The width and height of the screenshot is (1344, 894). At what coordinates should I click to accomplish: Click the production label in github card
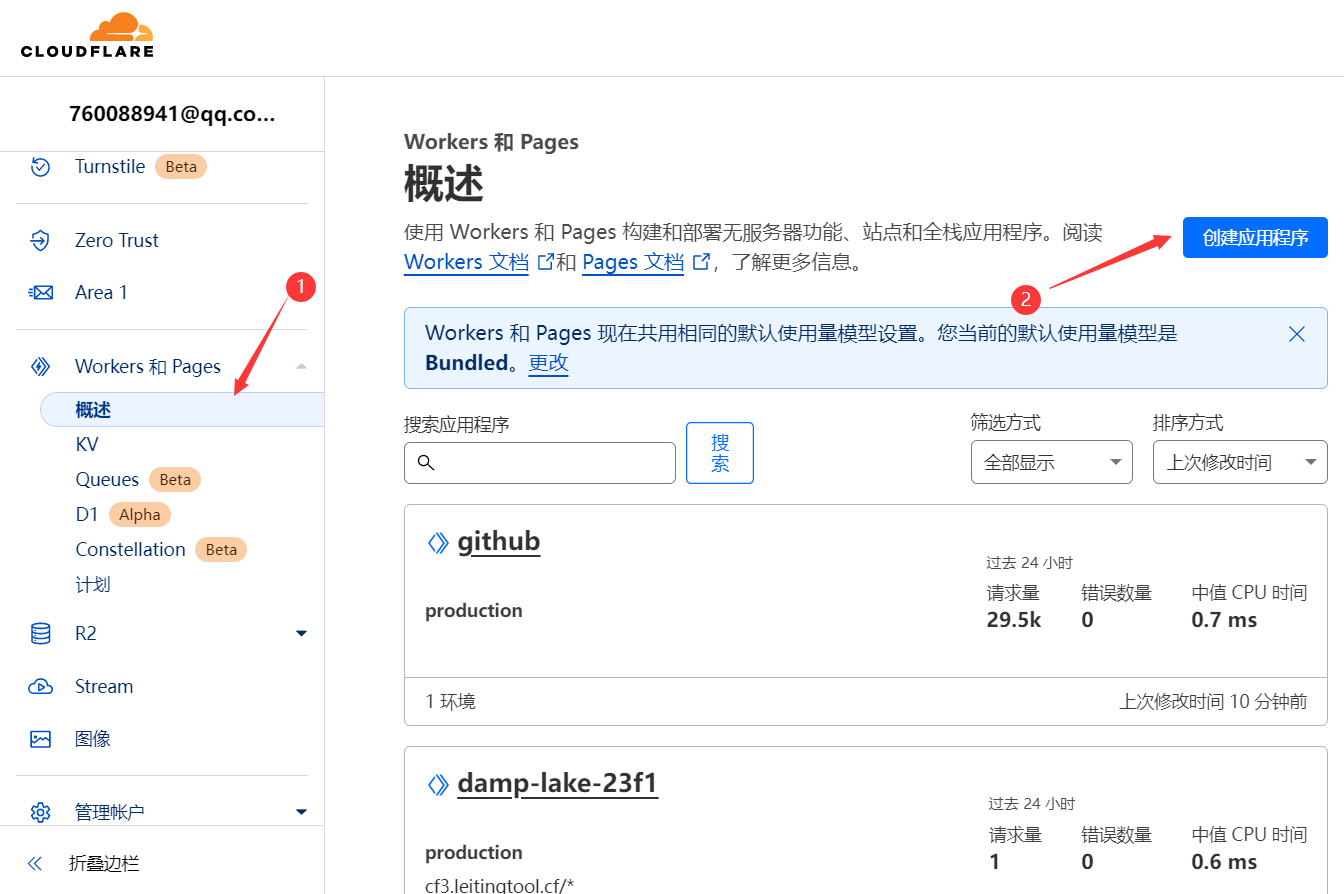(x=474, y=610)
